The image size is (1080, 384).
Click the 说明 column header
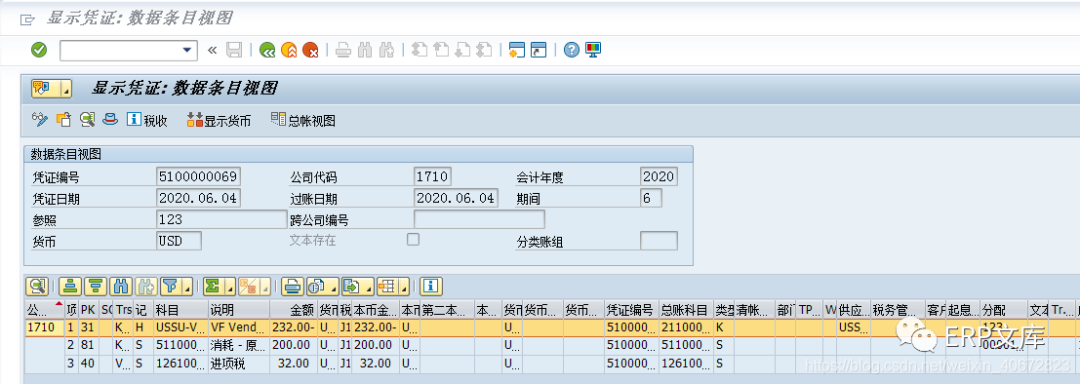pyautogui.click(x=238, y=310)
